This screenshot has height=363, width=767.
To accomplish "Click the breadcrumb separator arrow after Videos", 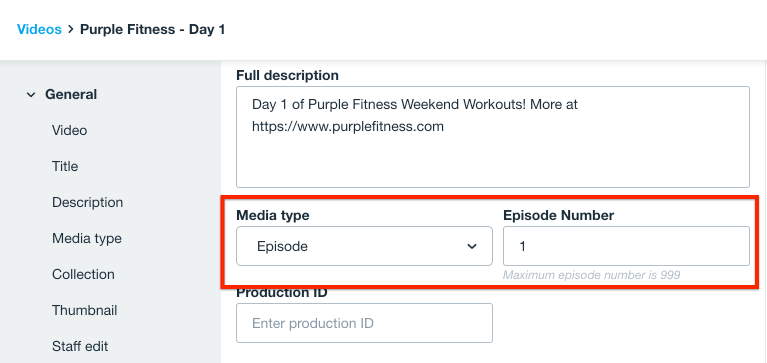I will pyautogui.click(x=70, y=29).
